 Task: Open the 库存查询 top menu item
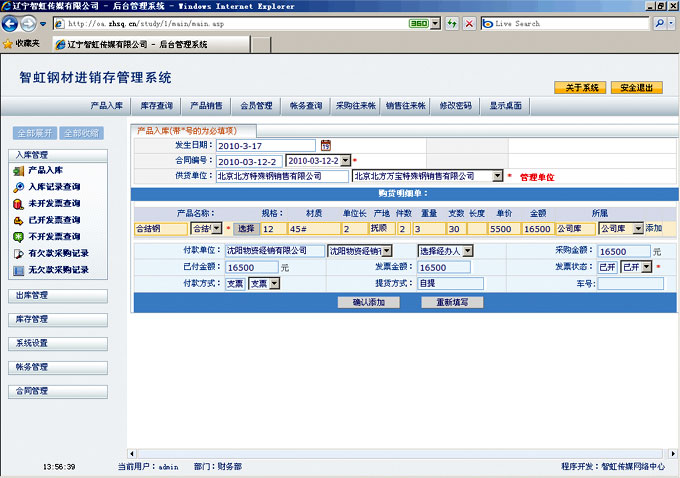tap(156, 105)
